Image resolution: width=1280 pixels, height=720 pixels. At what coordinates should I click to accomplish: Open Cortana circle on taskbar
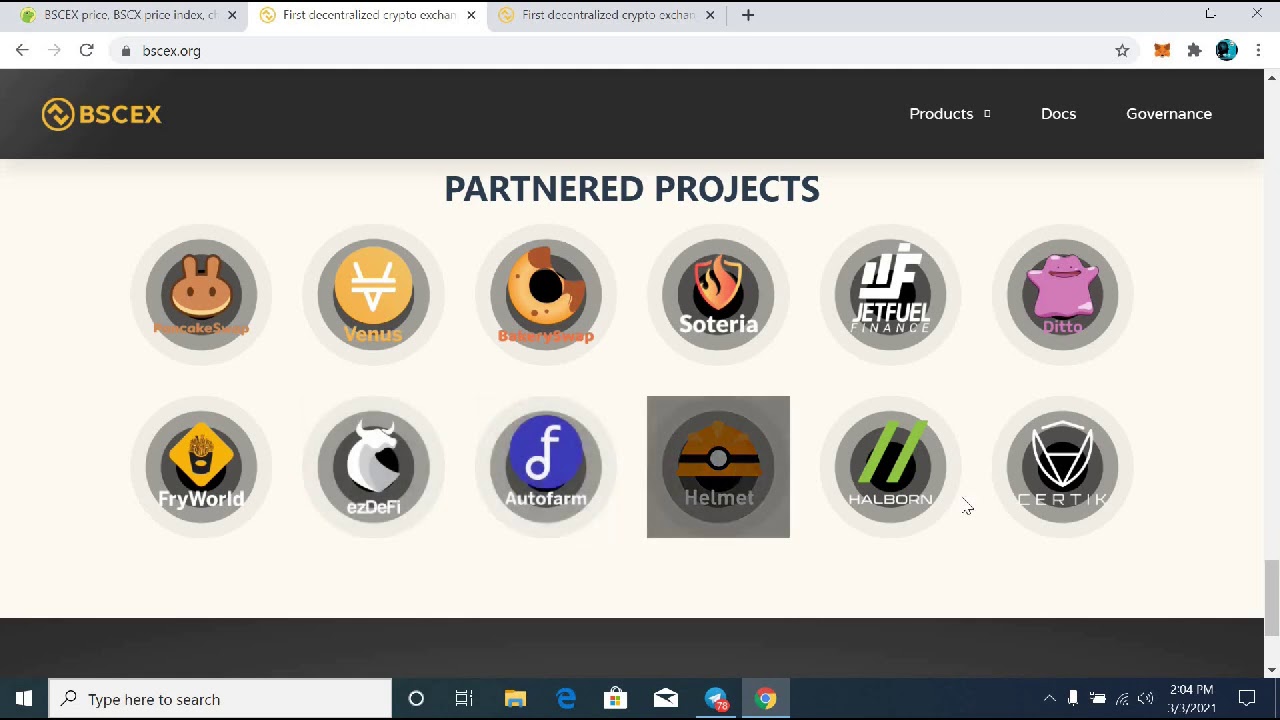(416, 699)
